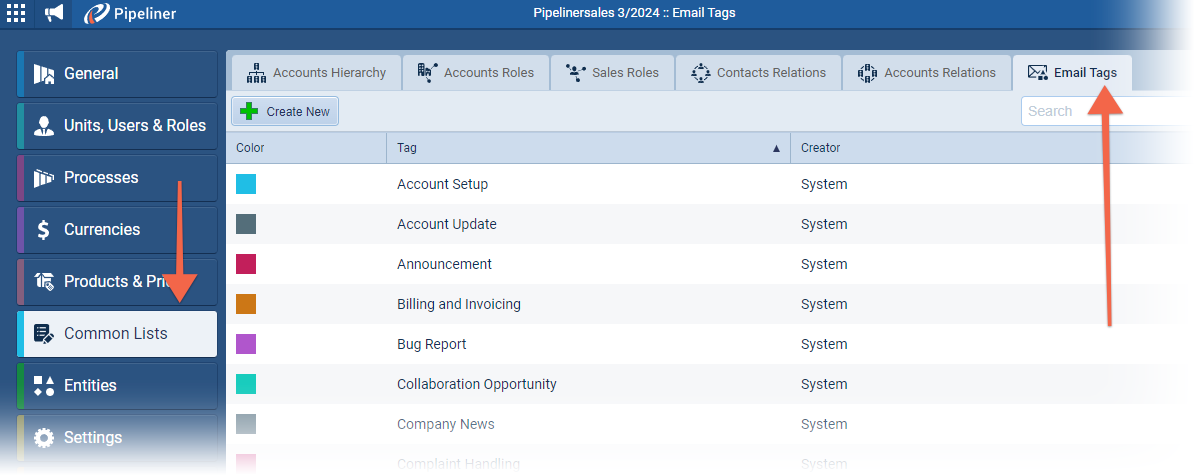Click the purple Bug Report color swatch

click(246, 344)
